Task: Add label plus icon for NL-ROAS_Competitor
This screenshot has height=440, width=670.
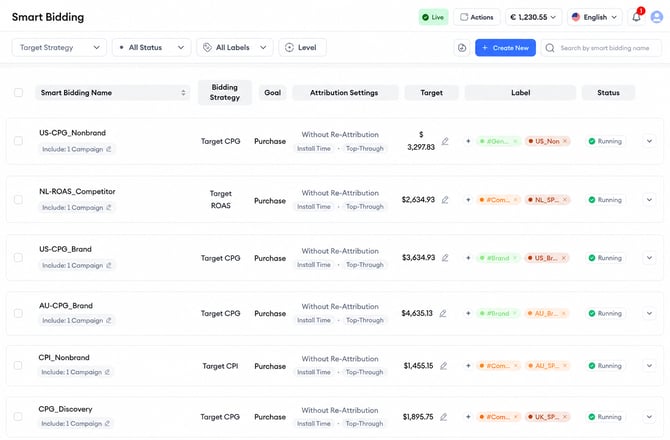Action: tap(468, 199)
